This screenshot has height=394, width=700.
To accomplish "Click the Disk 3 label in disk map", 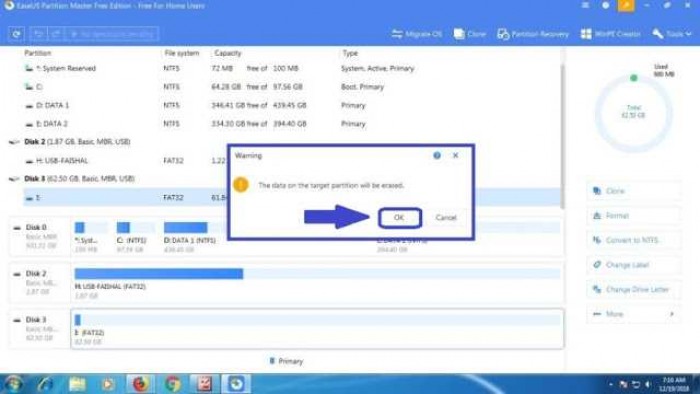I will (x=37, y=320).
